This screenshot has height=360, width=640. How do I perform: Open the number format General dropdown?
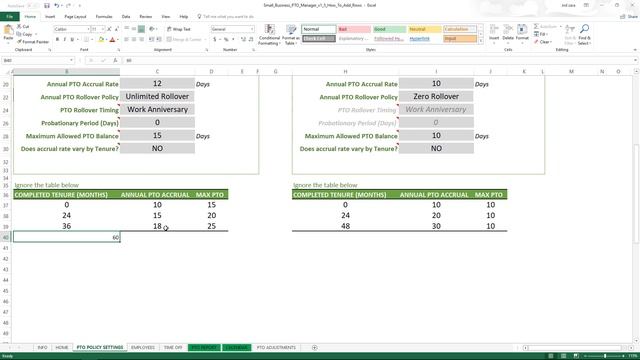(x=252, y=29)
